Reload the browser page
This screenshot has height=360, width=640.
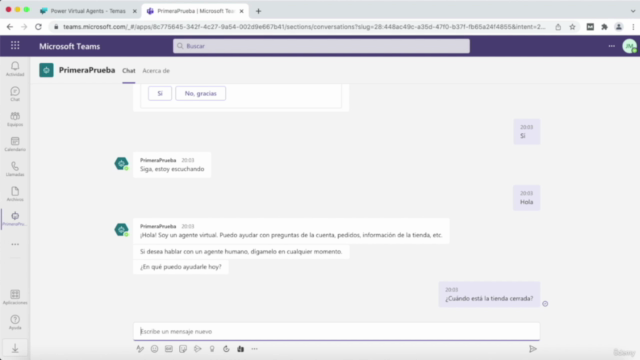coord(38,27)
